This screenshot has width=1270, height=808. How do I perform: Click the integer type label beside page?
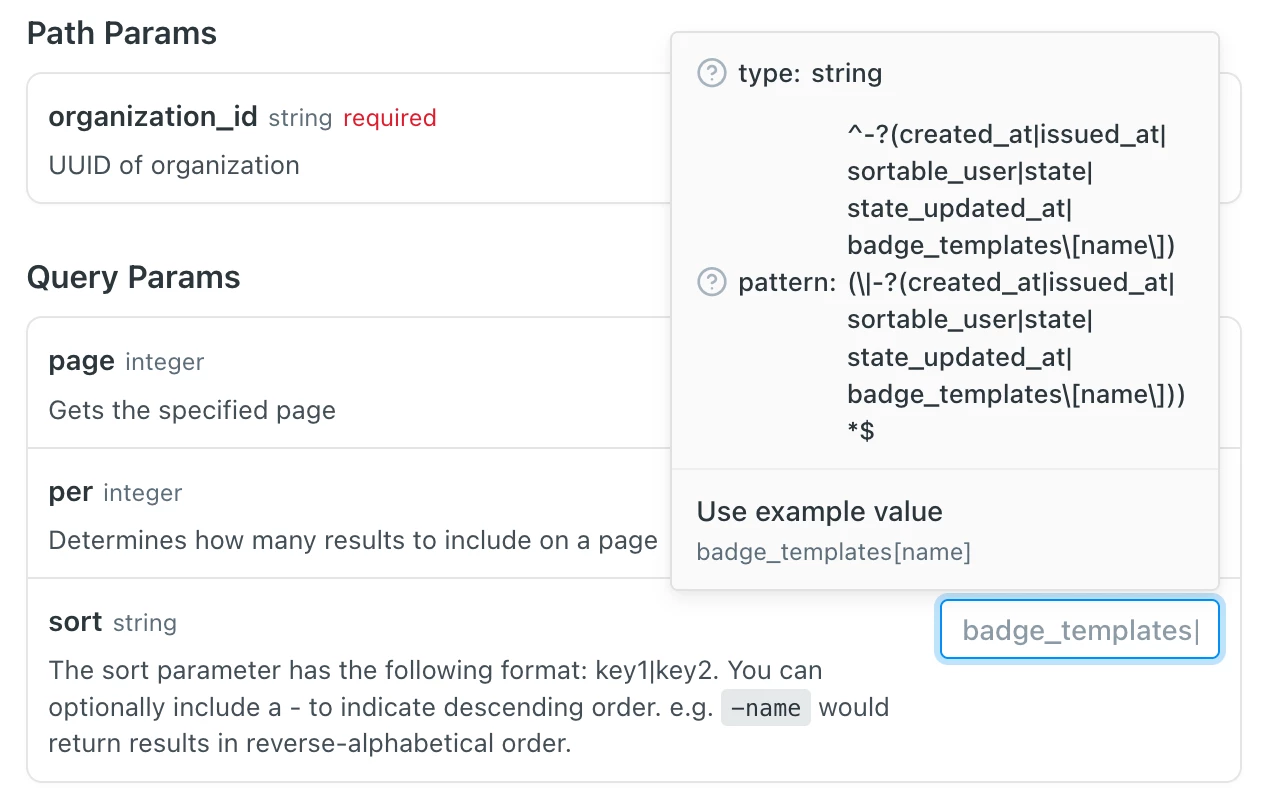[164, 362]
